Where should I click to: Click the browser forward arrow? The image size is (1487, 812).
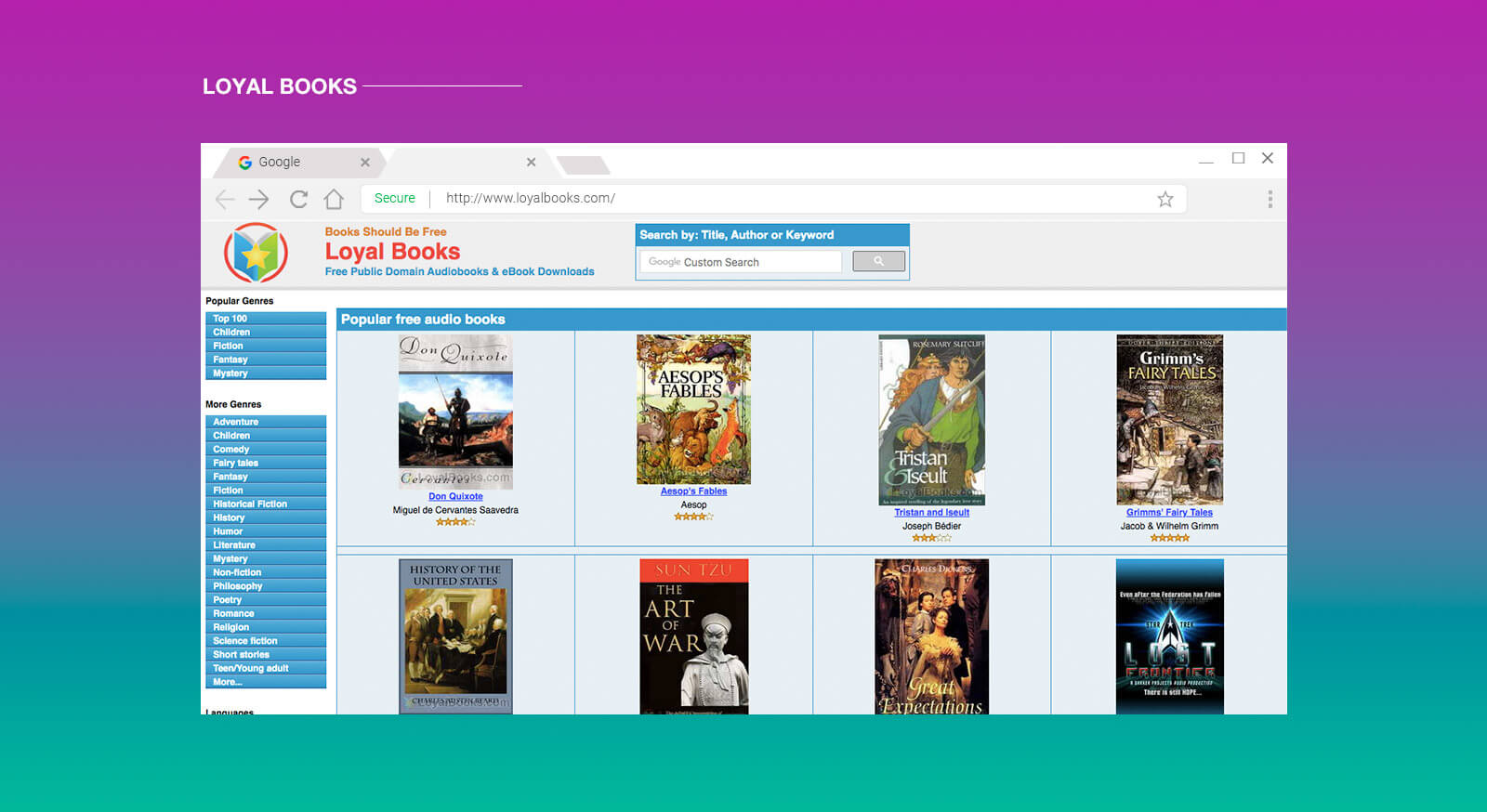pyautogui.click(x=259, y=199)
